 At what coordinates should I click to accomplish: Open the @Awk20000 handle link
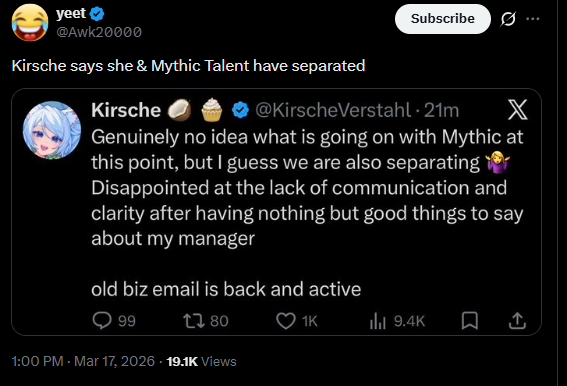[x=99, y=32]
